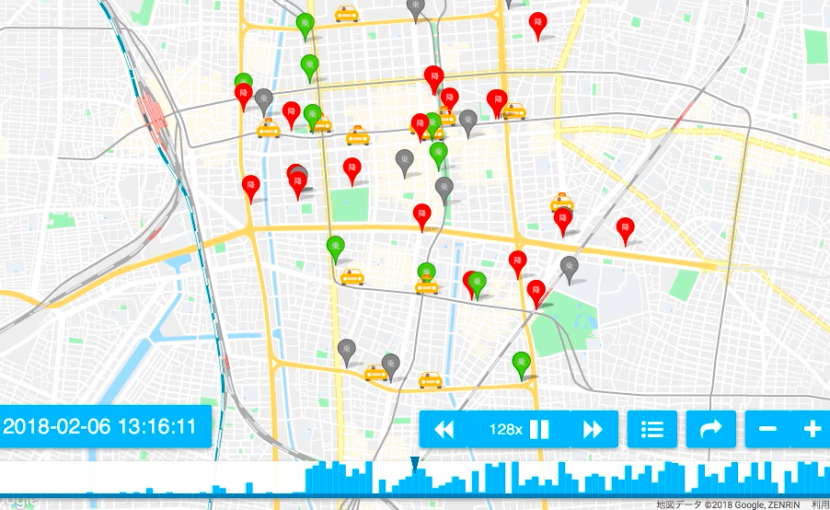Image resolution: width=830 pixels, height=510 pixels.
Task: Click the share arrow icon
Action: tap(711, 430)
